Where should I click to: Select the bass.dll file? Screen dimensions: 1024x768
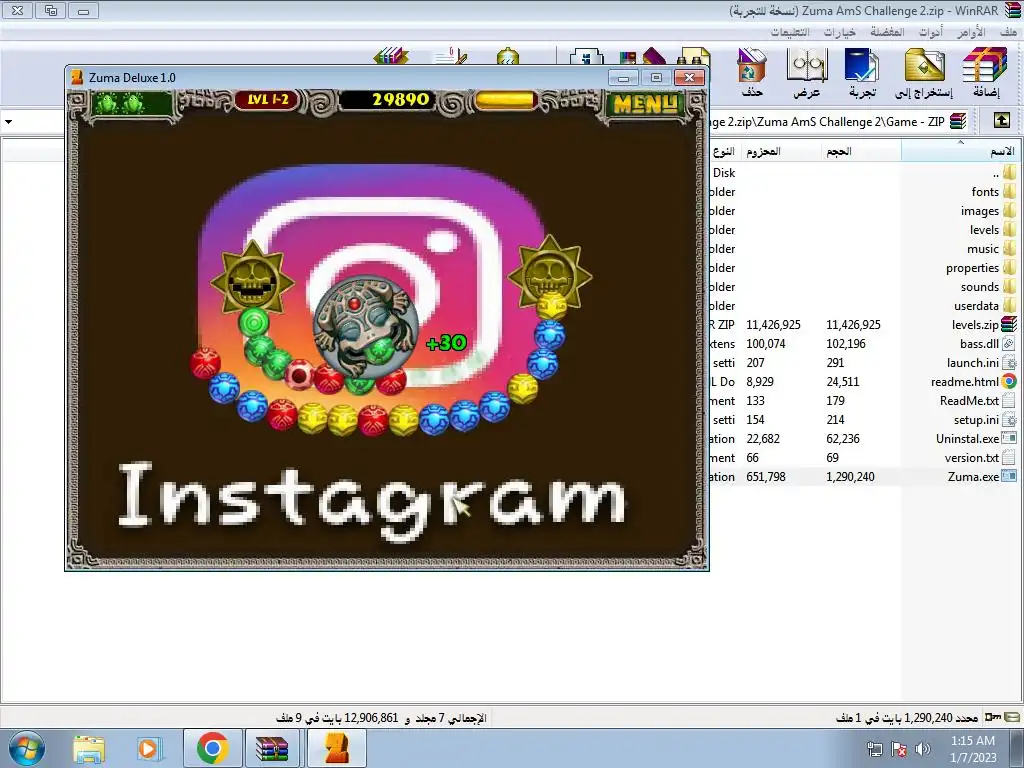pos(863,344)
